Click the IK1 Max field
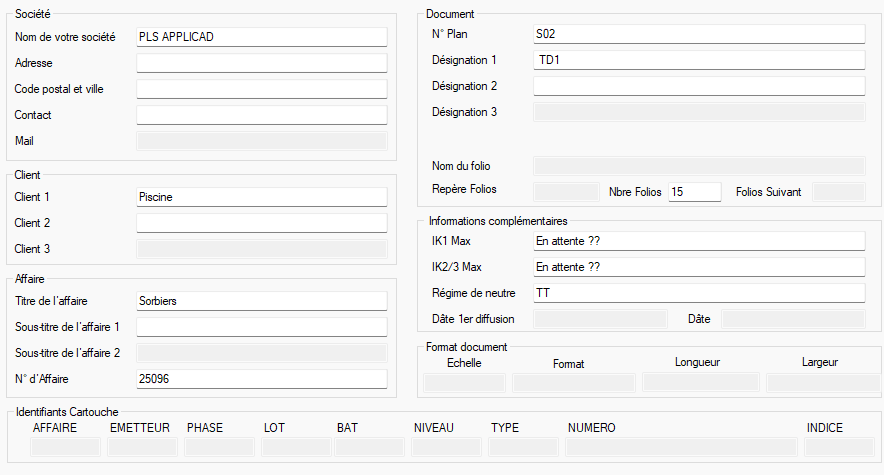The image size is (884, 475). tap(699, 241)
